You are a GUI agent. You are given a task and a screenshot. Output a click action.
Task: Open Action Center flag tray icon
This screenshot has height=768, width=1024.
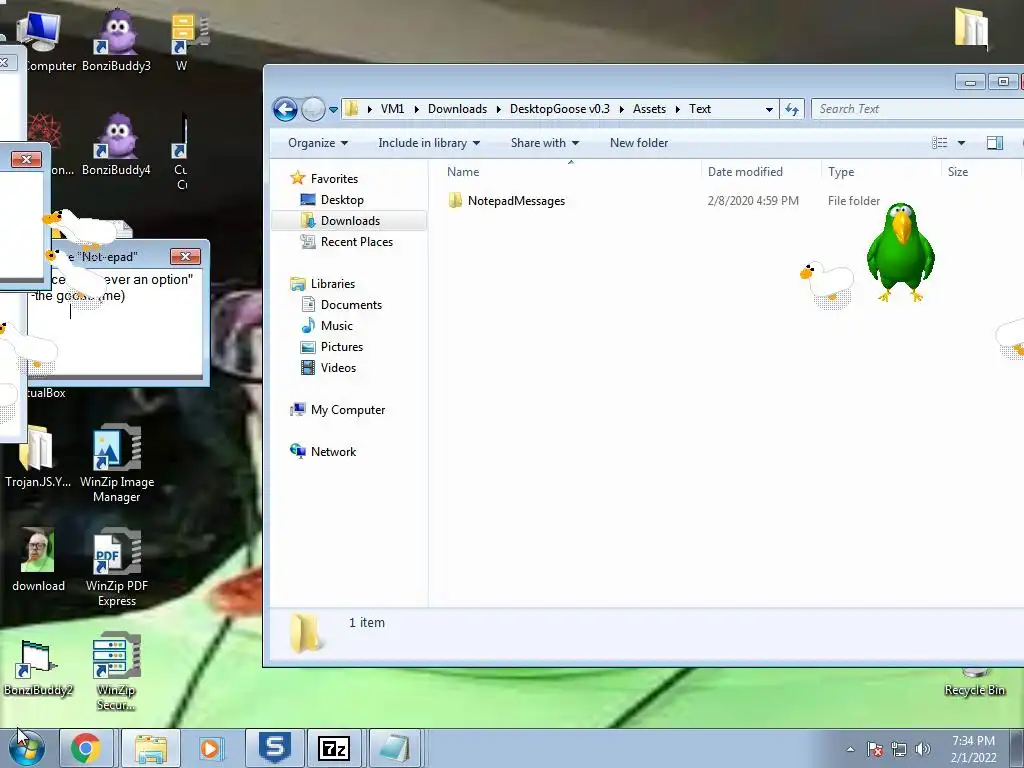click(875, 749)
